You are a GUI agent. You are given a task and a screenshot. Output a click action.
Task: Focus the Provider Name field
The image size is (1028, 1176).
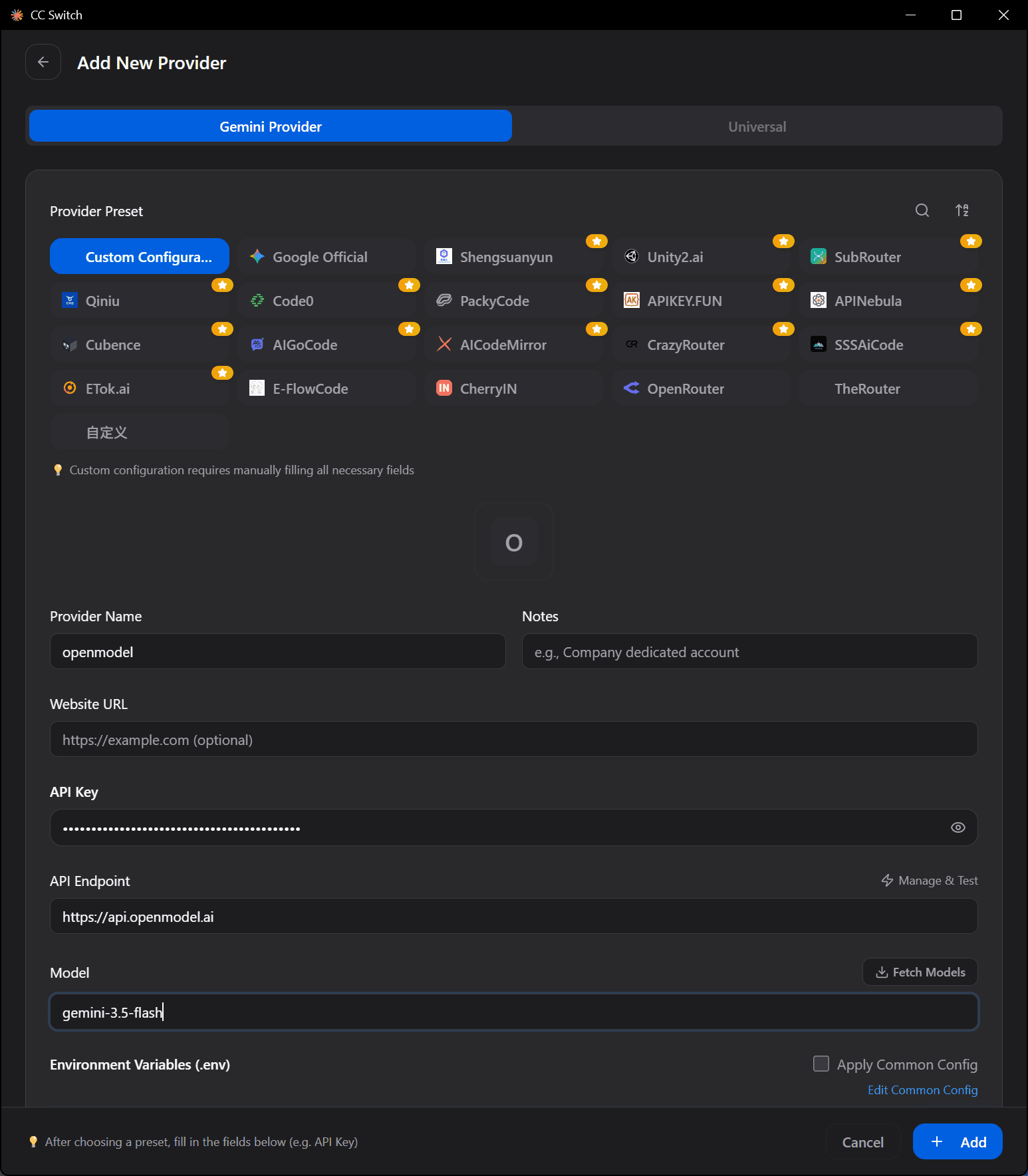pos(277,651)
